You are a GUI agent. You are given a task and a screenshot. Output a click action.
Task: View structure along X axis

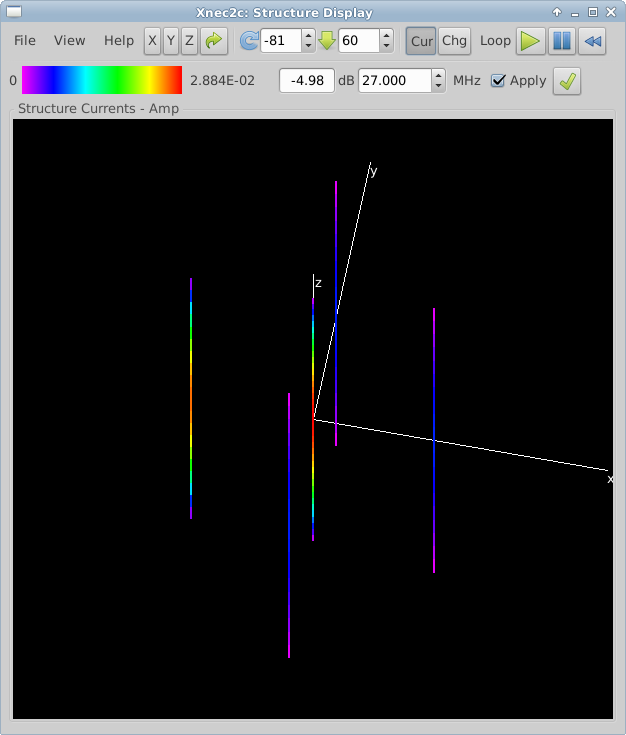point(152,41)
